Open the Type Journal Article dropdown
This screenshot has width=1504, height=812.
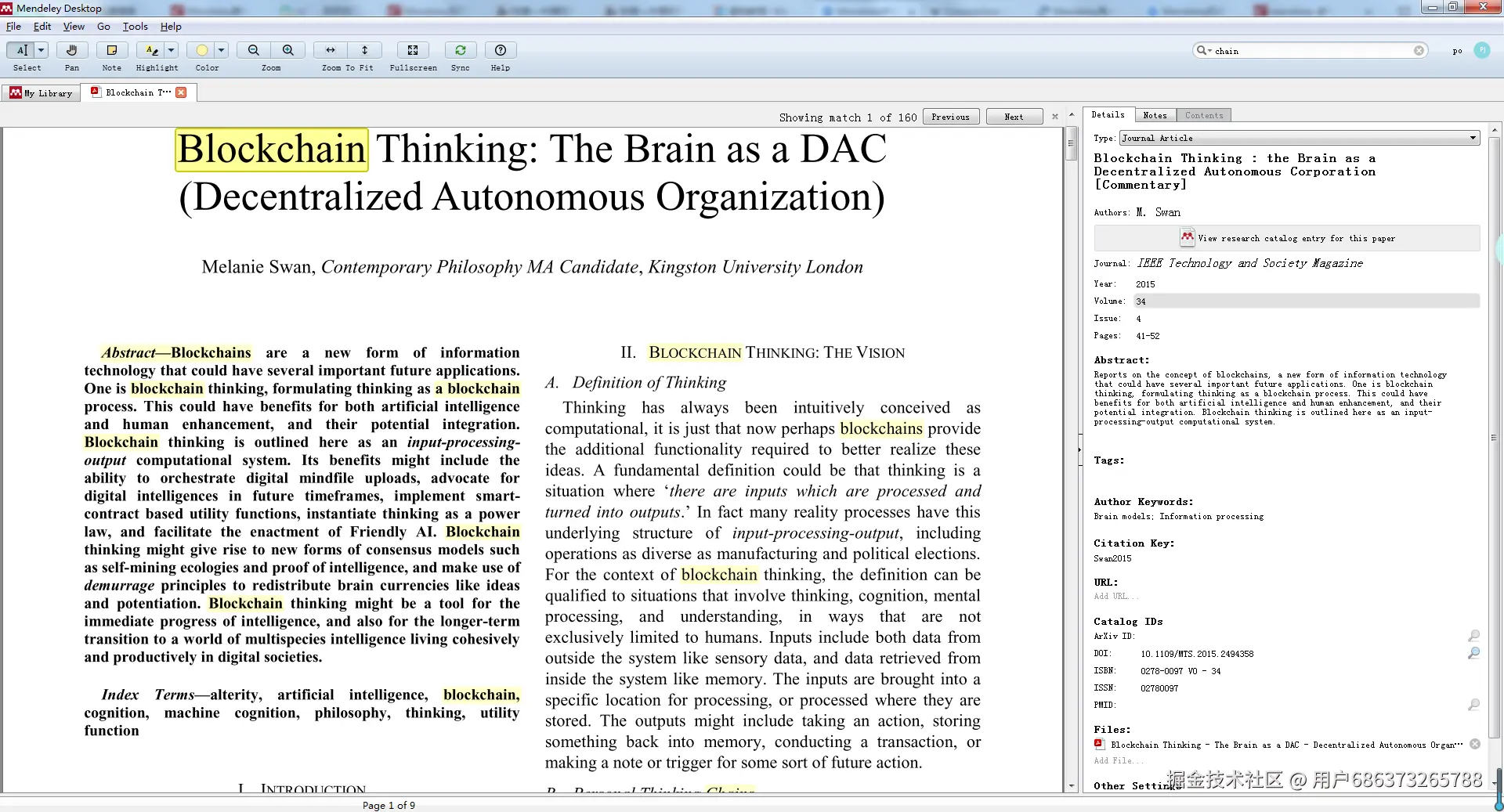pos(1299,138)
